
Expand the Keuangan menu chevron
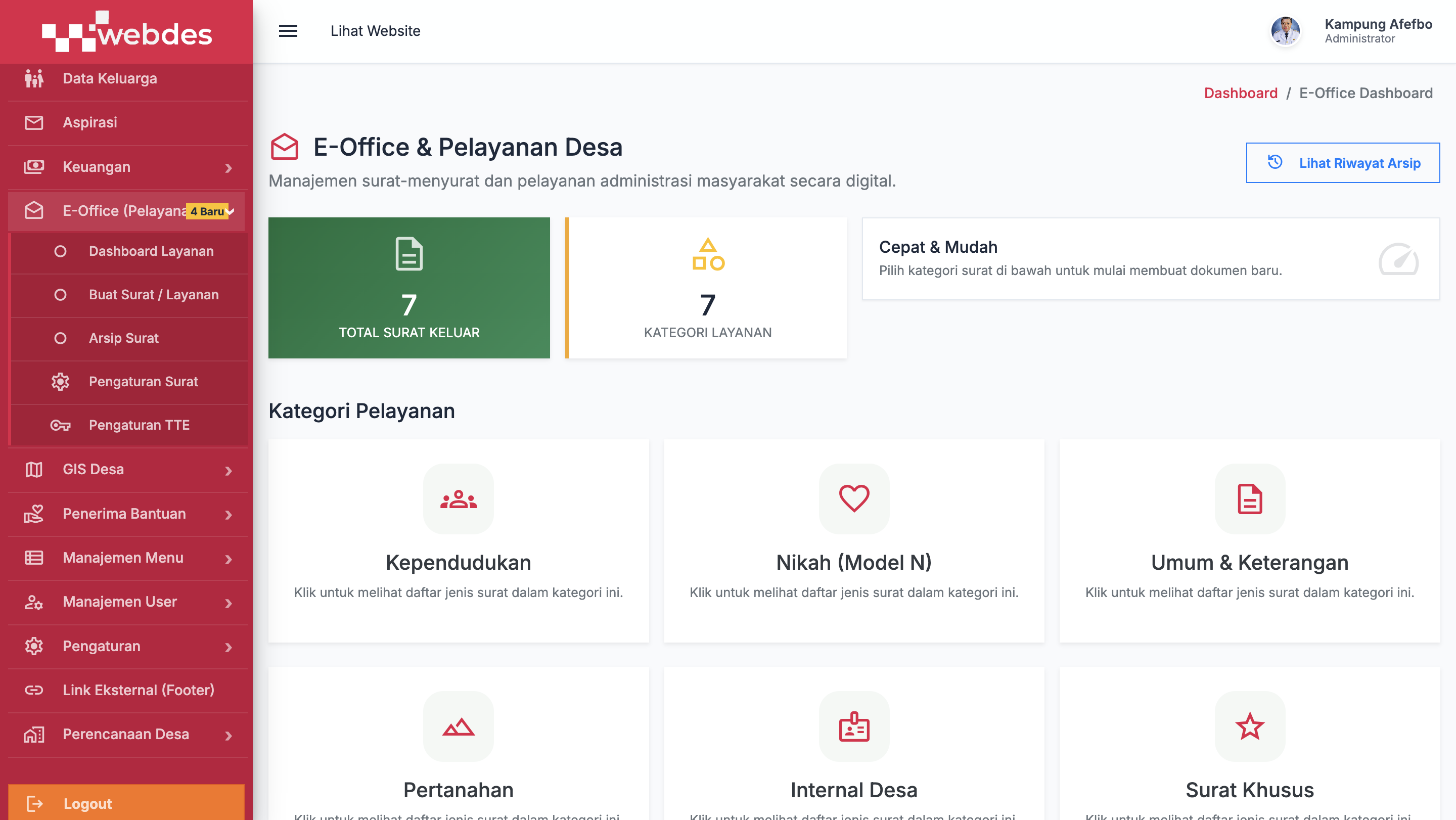click(x=229, y=168)
